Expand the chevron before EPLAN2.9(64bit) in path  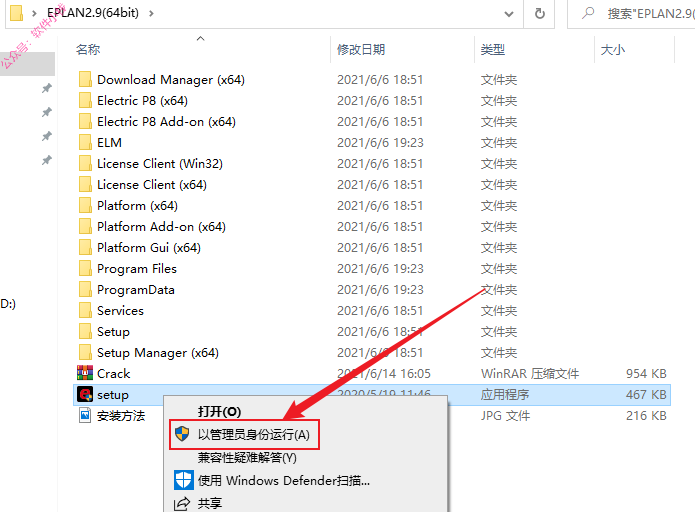click(x=34, y=13)
